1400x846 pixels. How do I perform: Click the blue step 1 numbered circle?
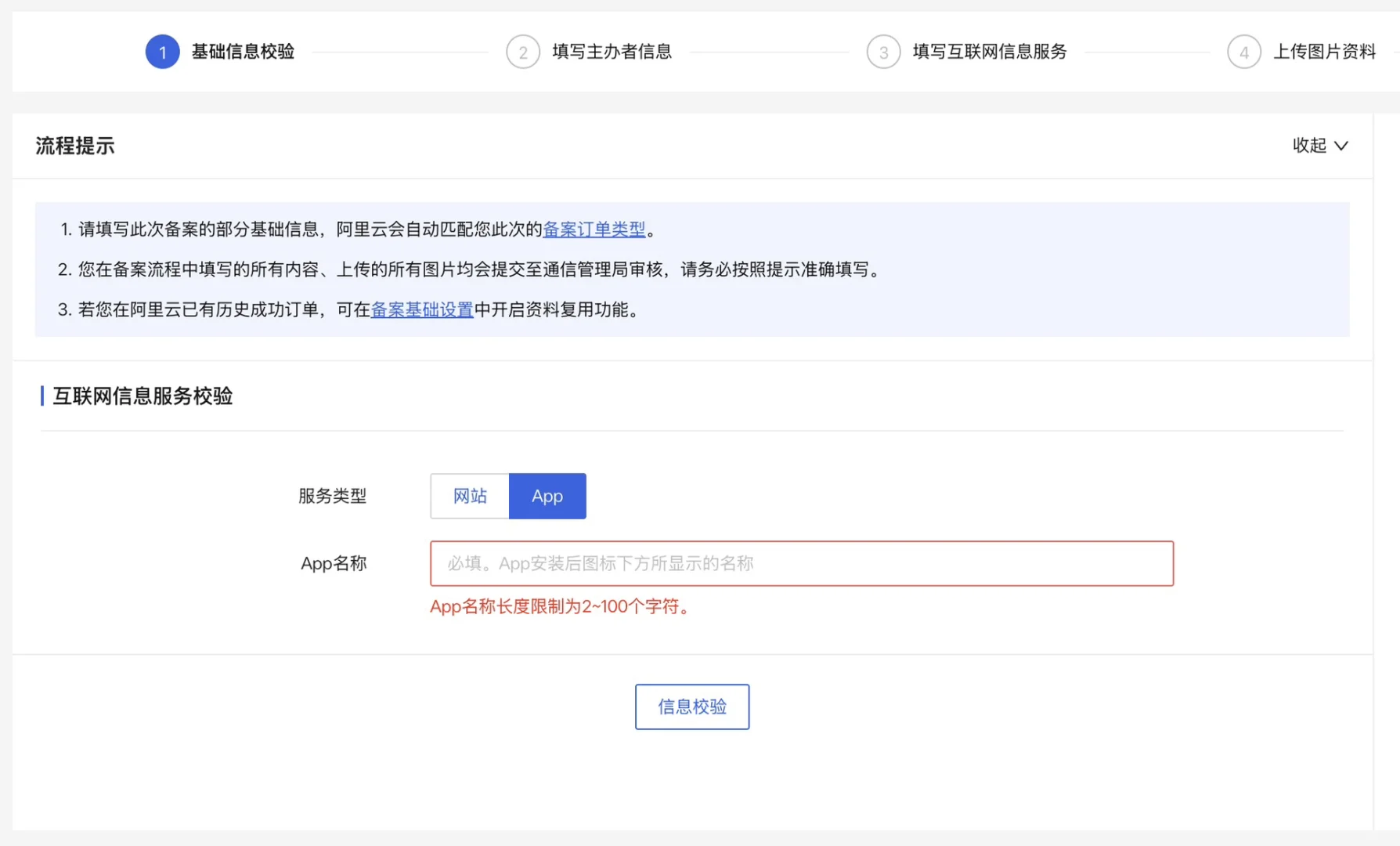162,52
